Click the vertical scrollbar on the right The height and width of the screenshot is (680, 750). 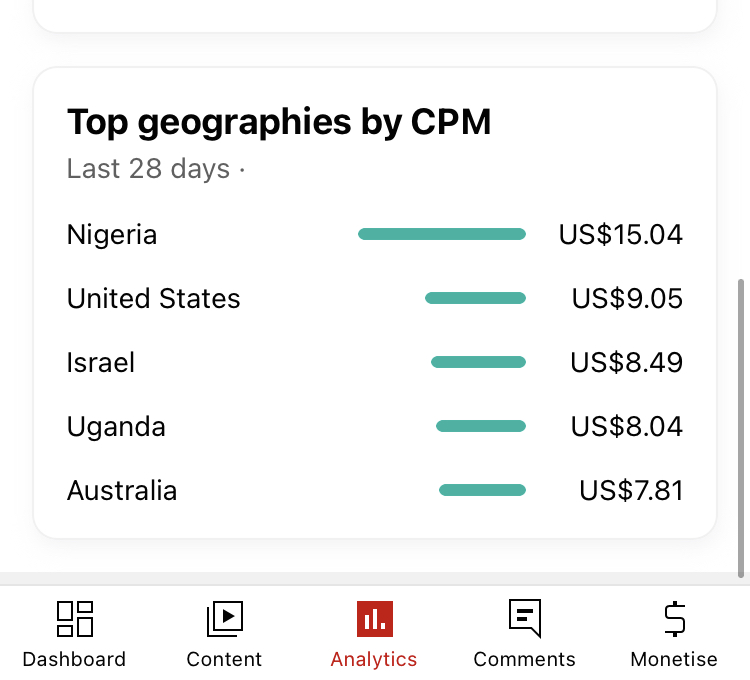coord(741,428)
